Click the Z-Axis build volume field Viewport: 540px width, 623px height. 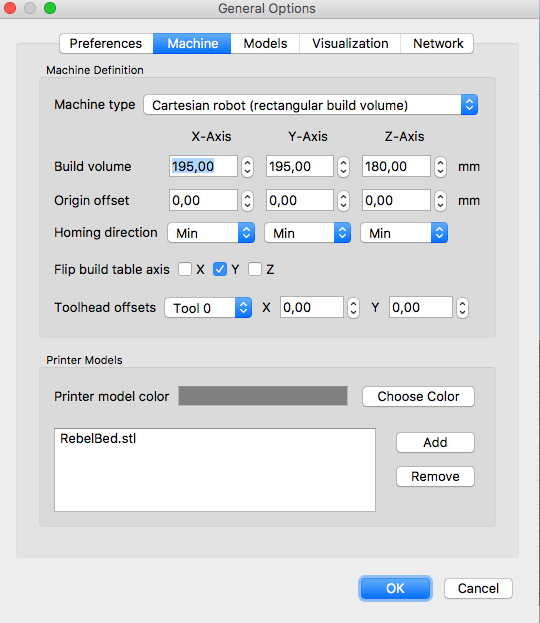pyautogui.click(x=396, y=166)
